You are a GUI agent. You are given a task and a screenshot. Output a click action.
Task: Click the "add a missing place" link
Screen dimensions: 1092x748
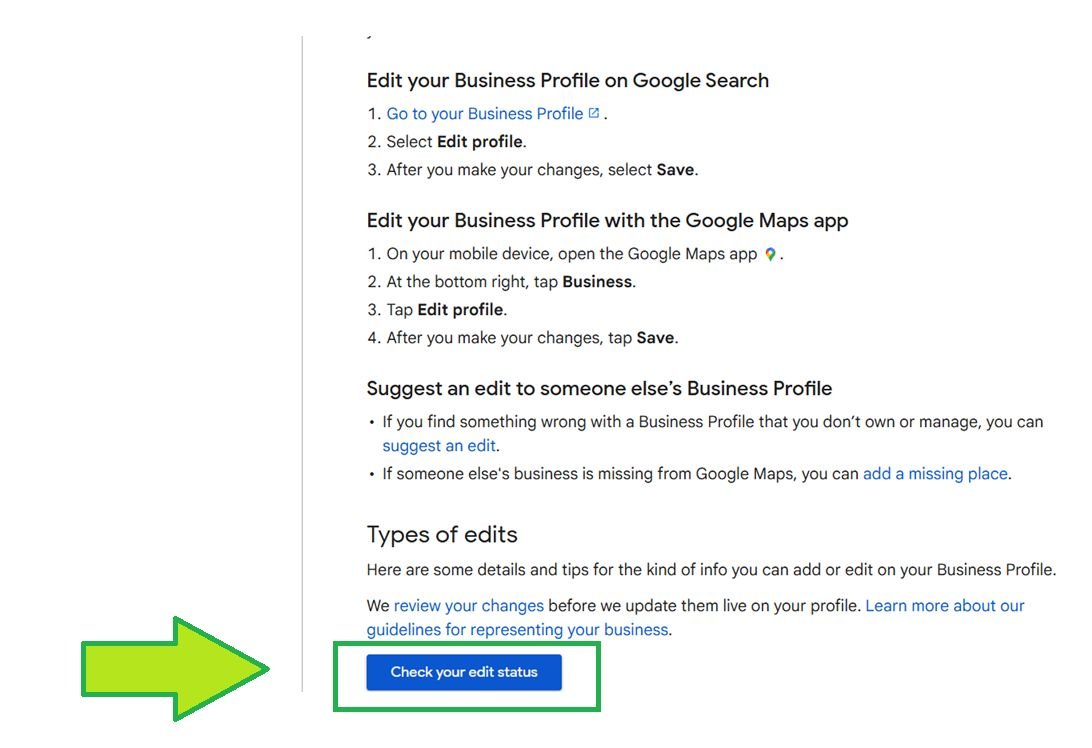pyautogui.click(x=934, y=473)
